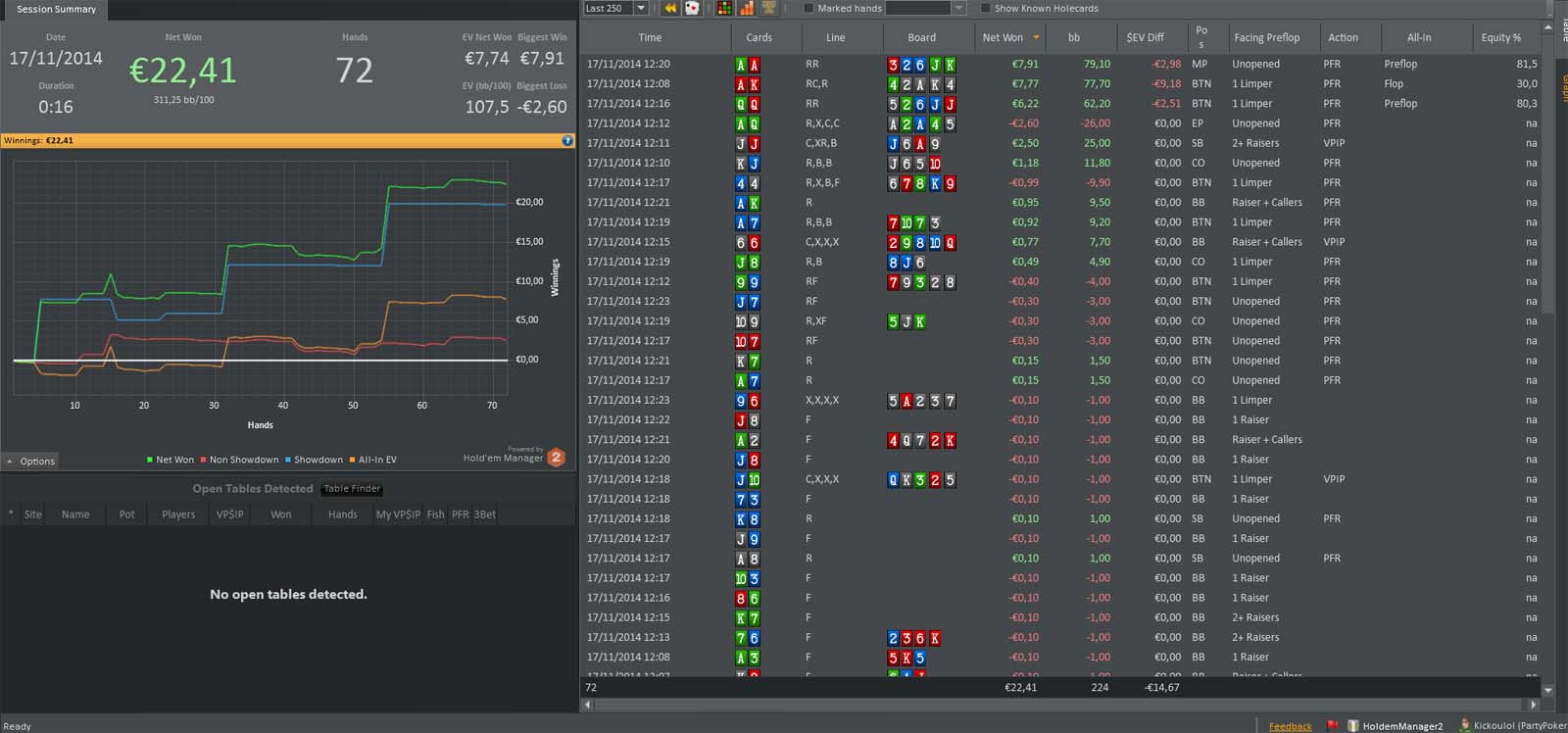Sort hands by the Cards column
This screenshot has width=1568, height=733.
click(759, 37)
